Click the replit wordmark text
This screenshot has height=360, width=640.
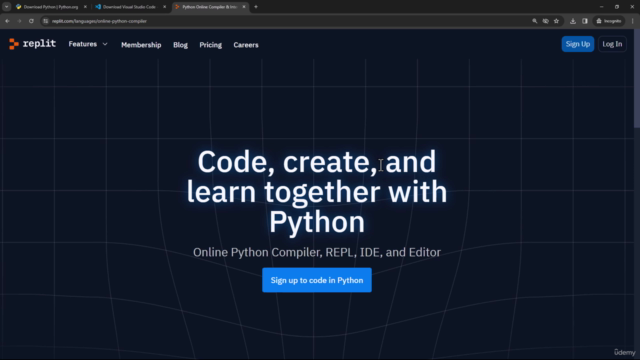[x=39, y=44]
